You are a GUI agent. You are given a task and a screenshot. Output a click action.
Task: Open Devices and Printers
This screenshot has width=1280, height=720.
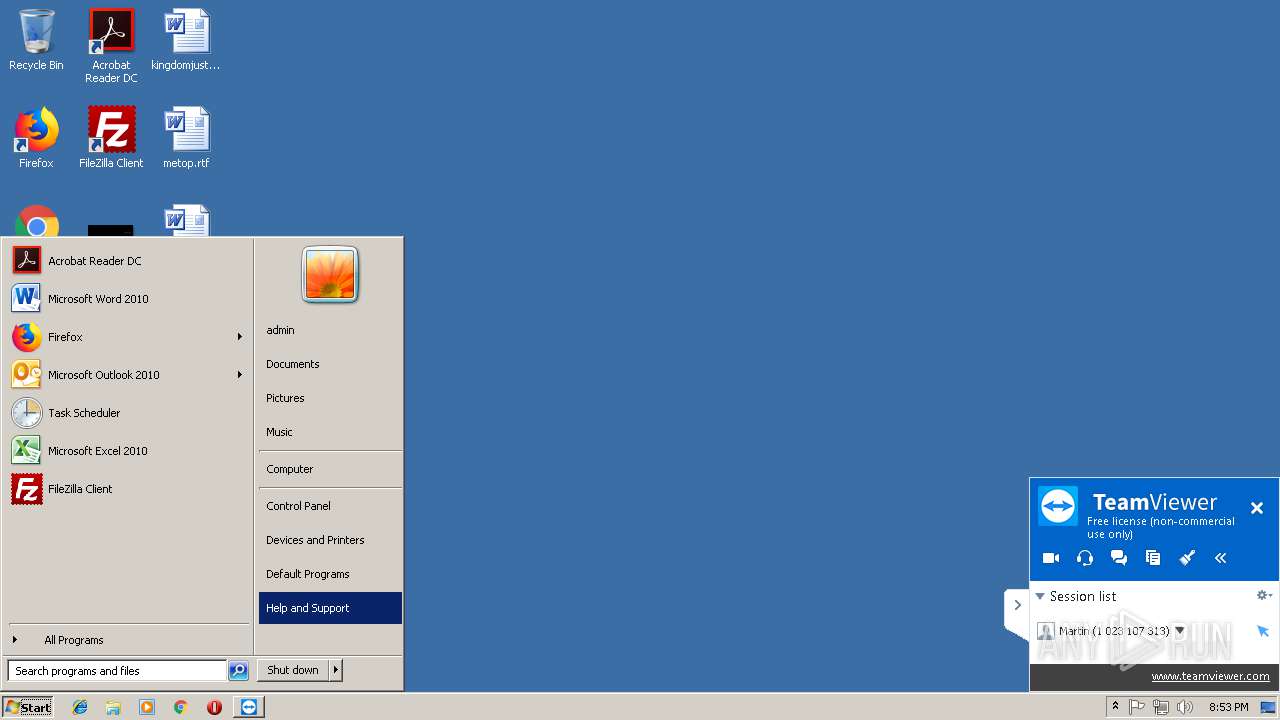tap(330, 540)
